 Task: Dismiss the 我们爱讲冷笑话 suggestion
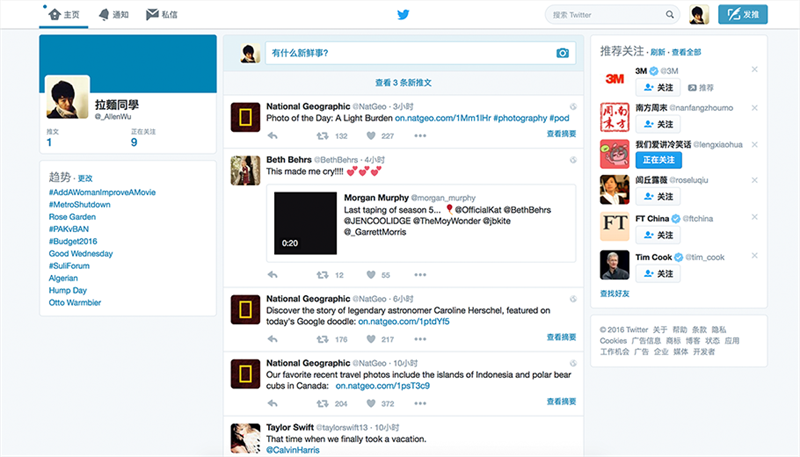point(755,145)
